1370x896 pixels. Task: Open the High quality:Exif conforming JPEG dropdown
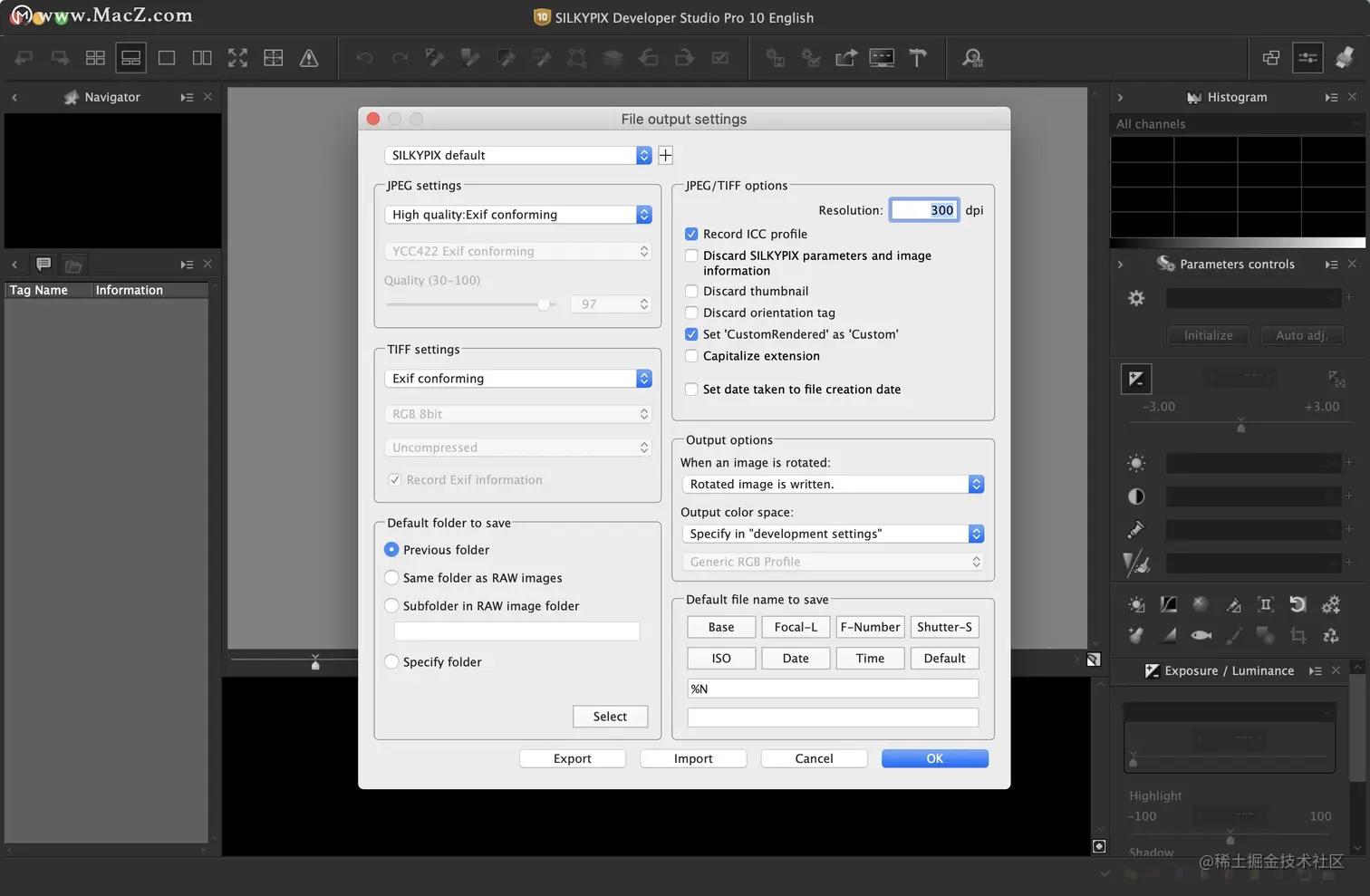(518, 215)
